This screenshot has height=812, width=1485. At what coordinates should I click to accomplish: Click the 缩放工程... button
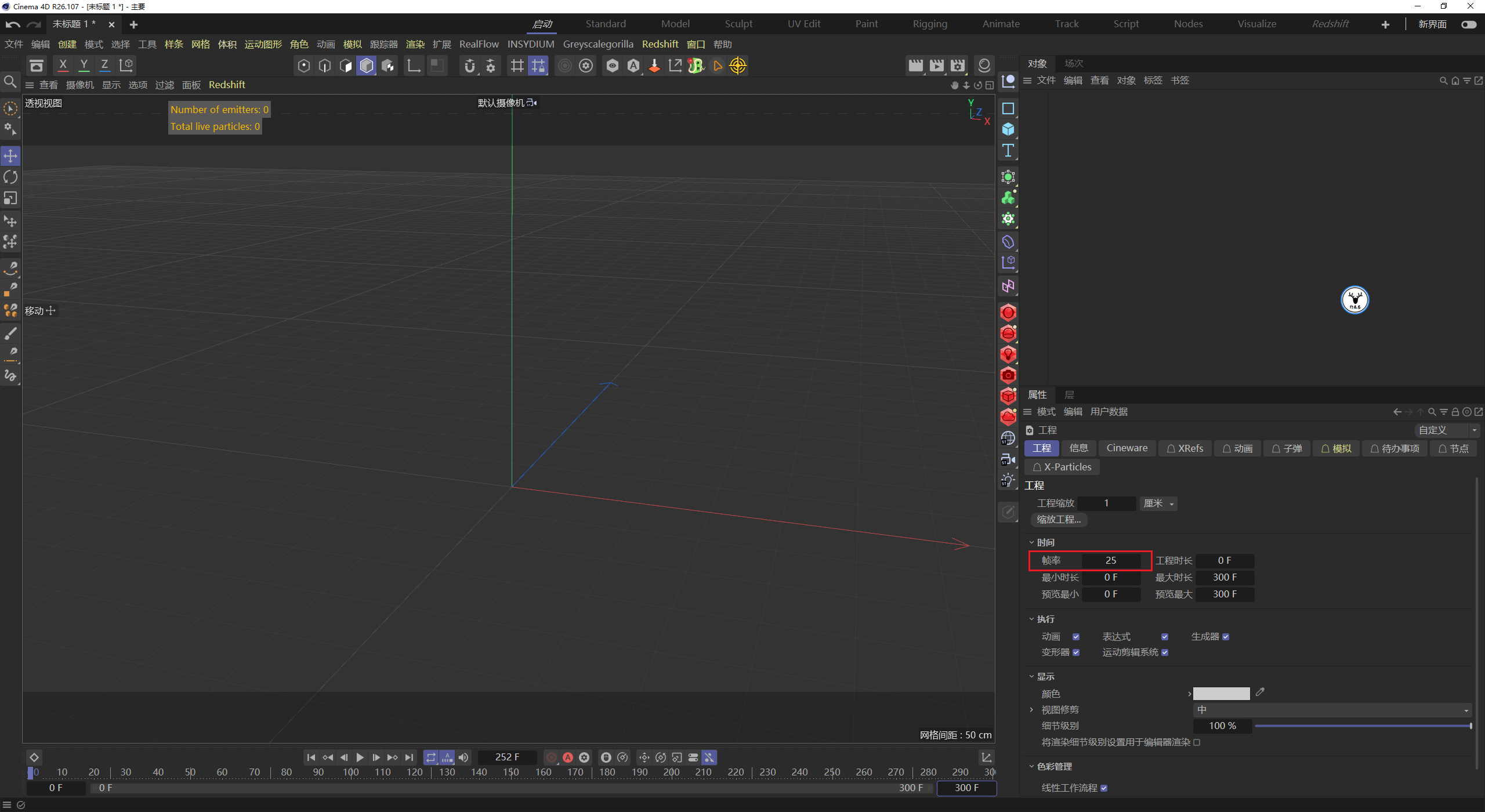tap(1059, 520)
